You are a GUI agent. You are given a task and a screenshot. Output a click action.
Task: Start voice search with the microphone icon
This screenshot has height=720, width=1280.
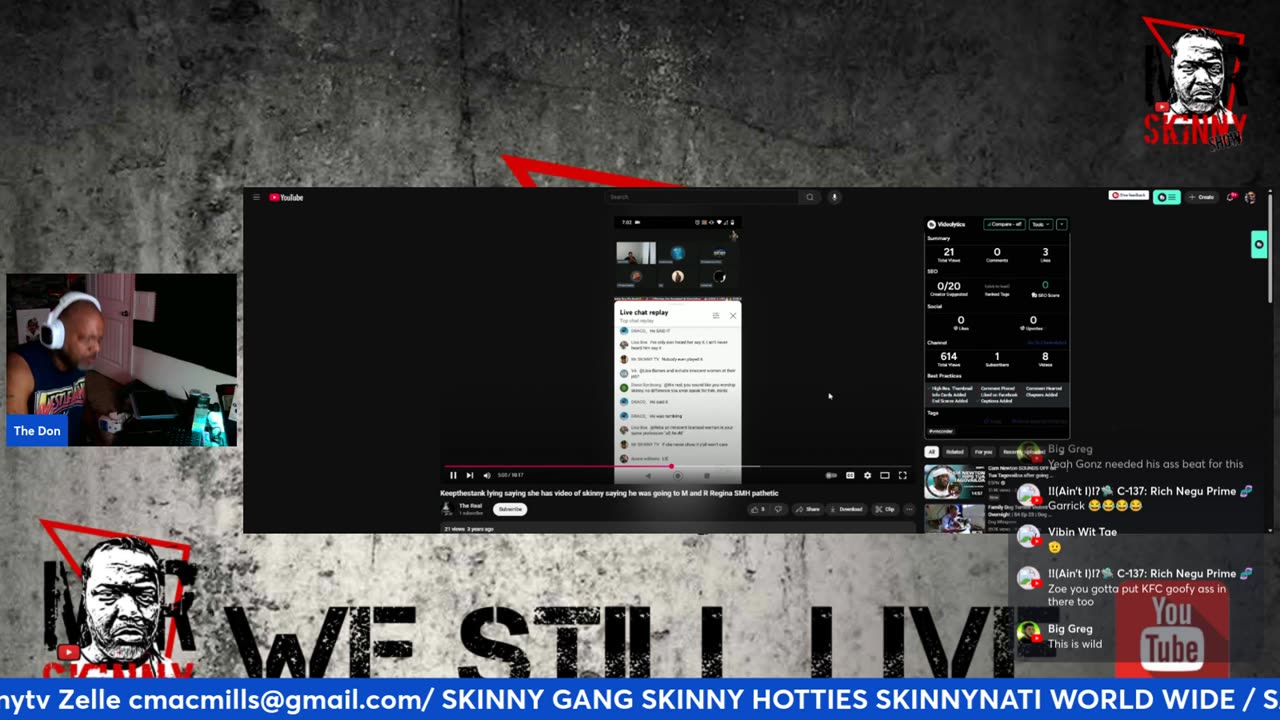click(834, 197)
